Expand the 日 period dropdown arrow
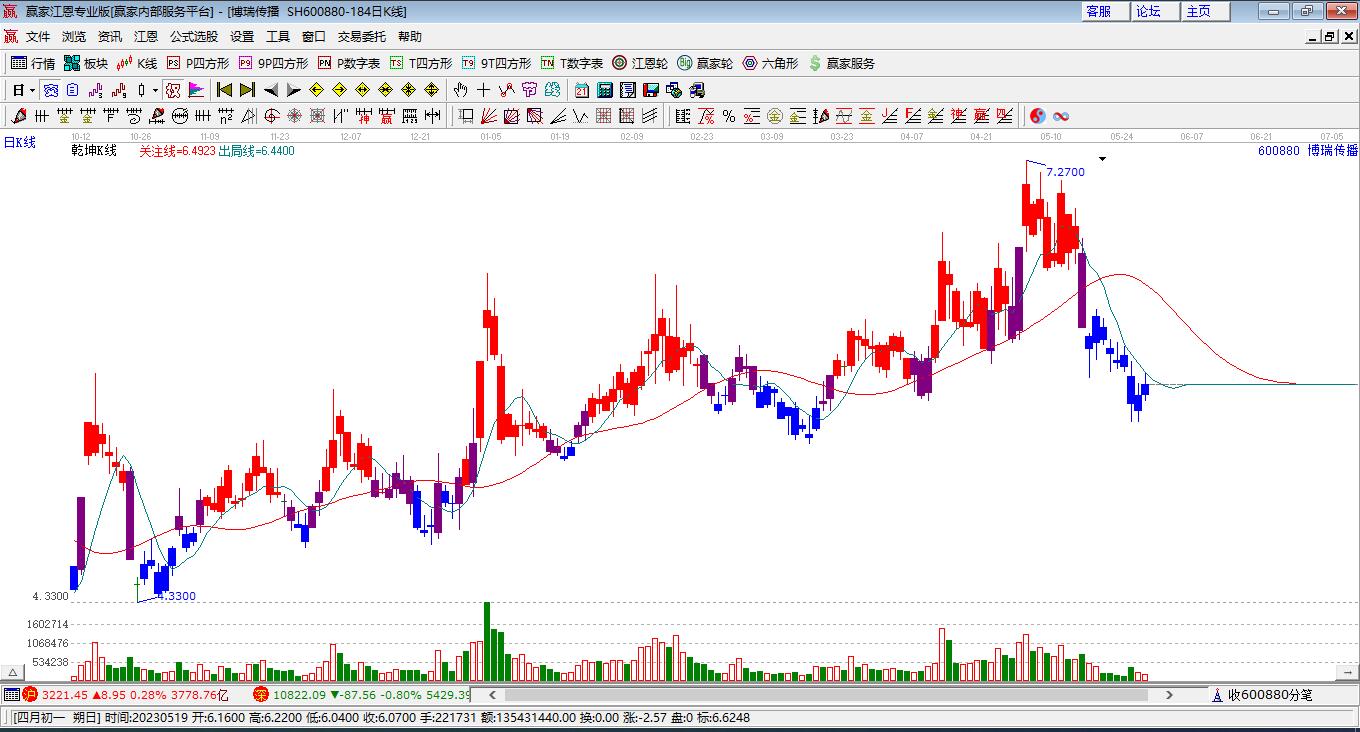This screenshot has height=732, width=1360. 32,90
